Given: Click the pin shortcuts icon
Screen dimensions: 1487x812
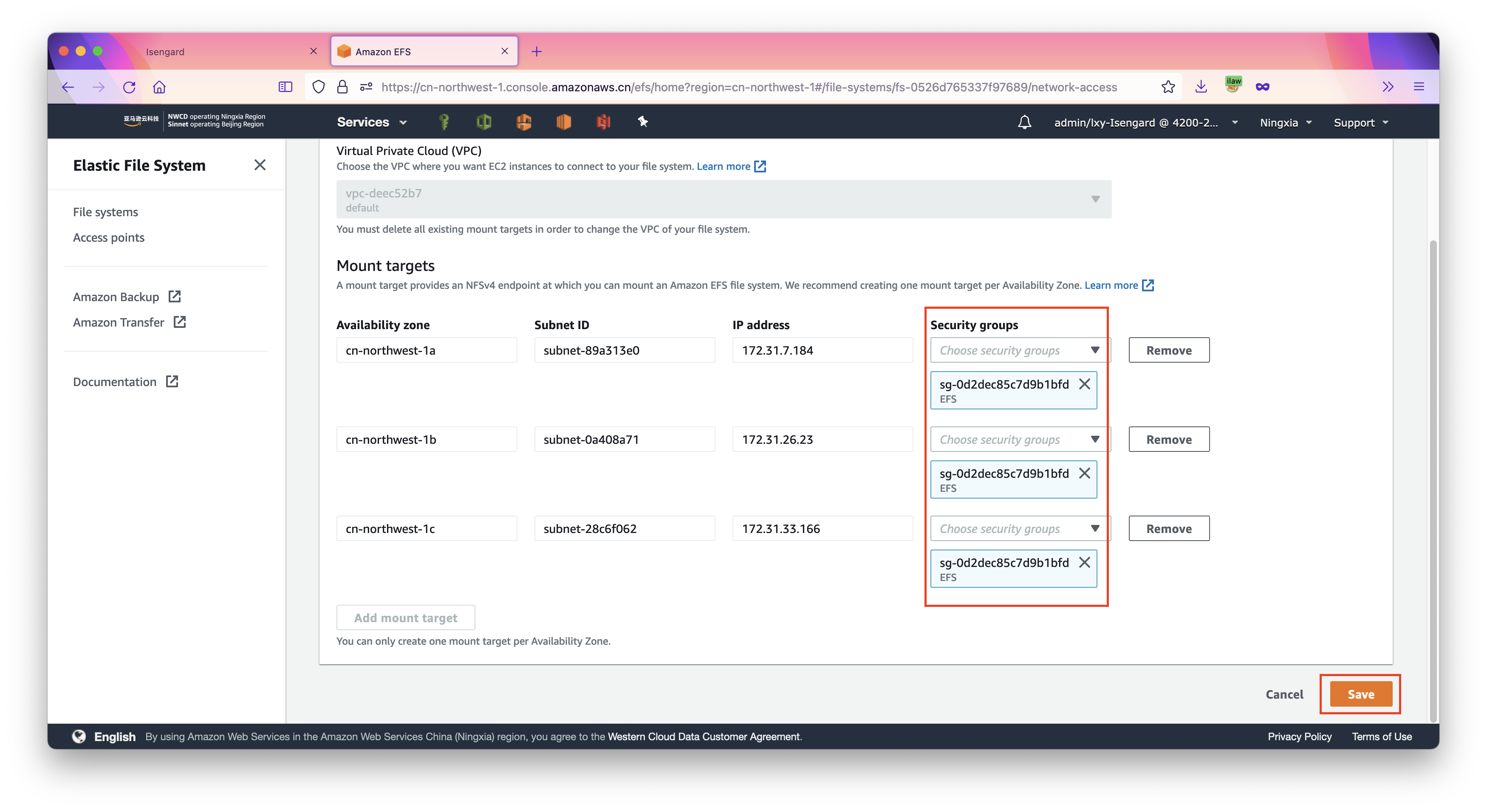Looking at the screenshot, I should (642, 121).
